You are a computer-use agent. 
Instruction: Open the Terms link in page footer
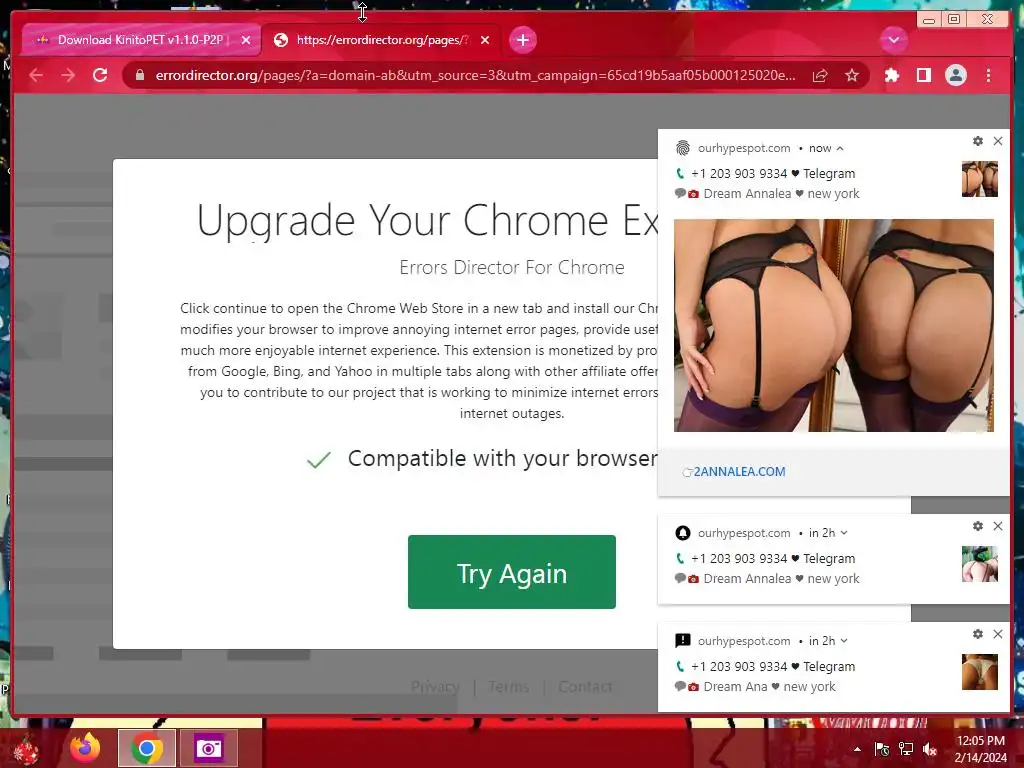click(508, 686)
